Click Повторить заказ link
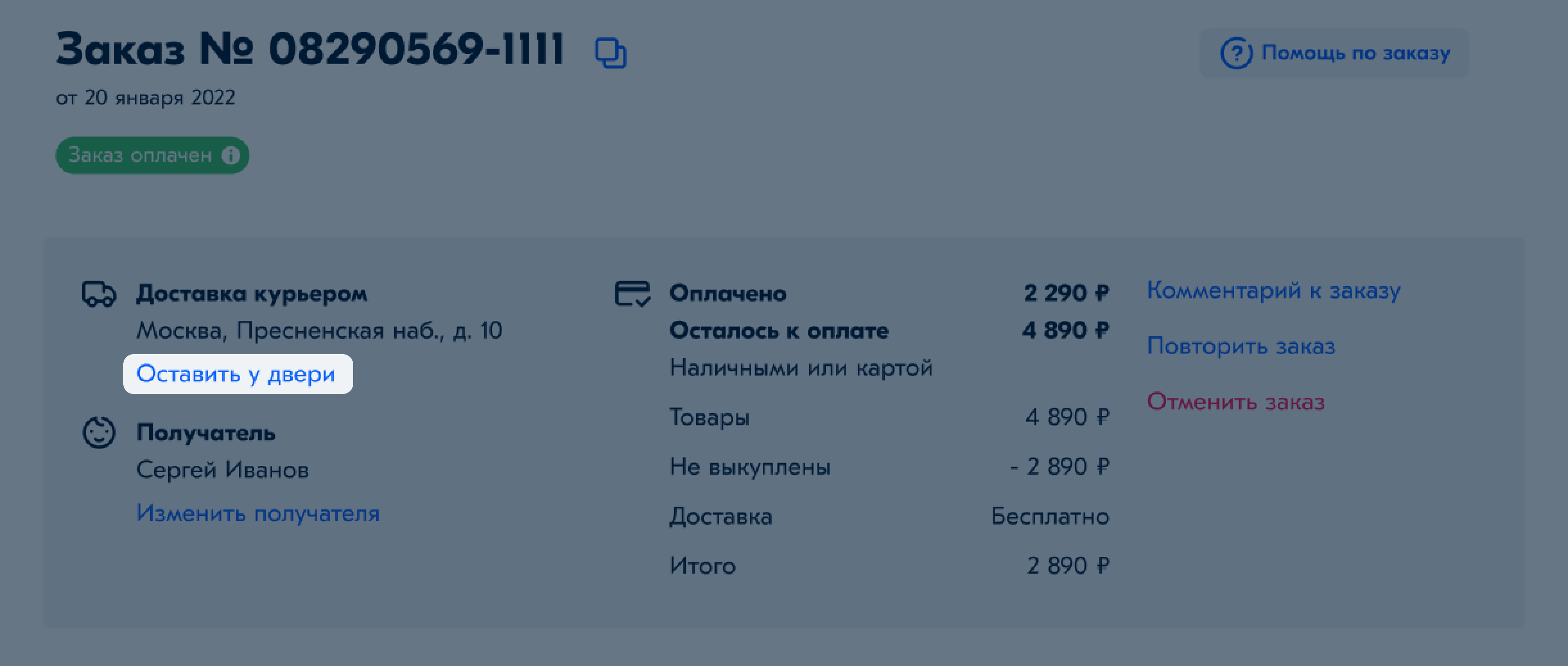 1241,346
